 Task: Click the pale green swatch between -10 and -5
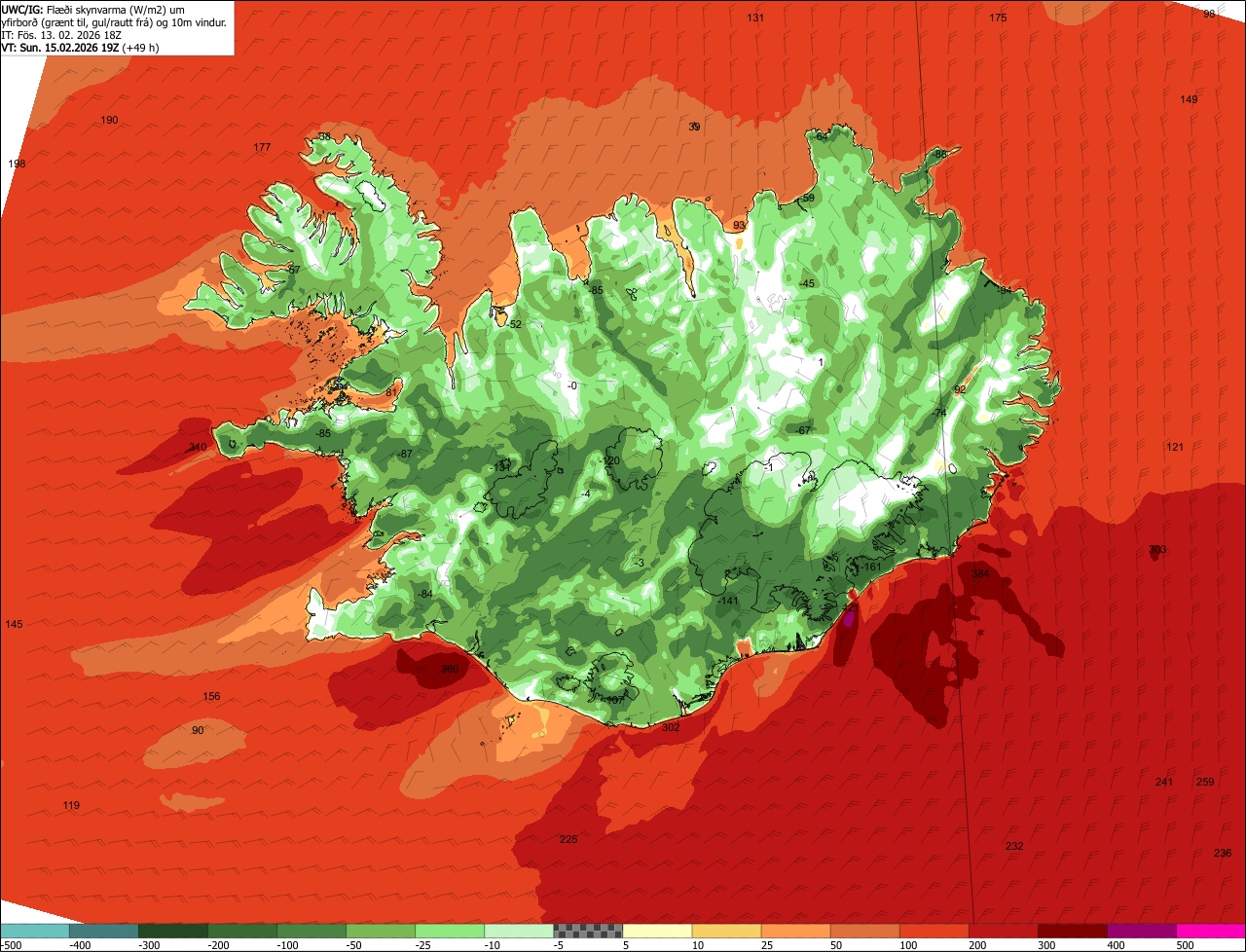pos(519,931)
